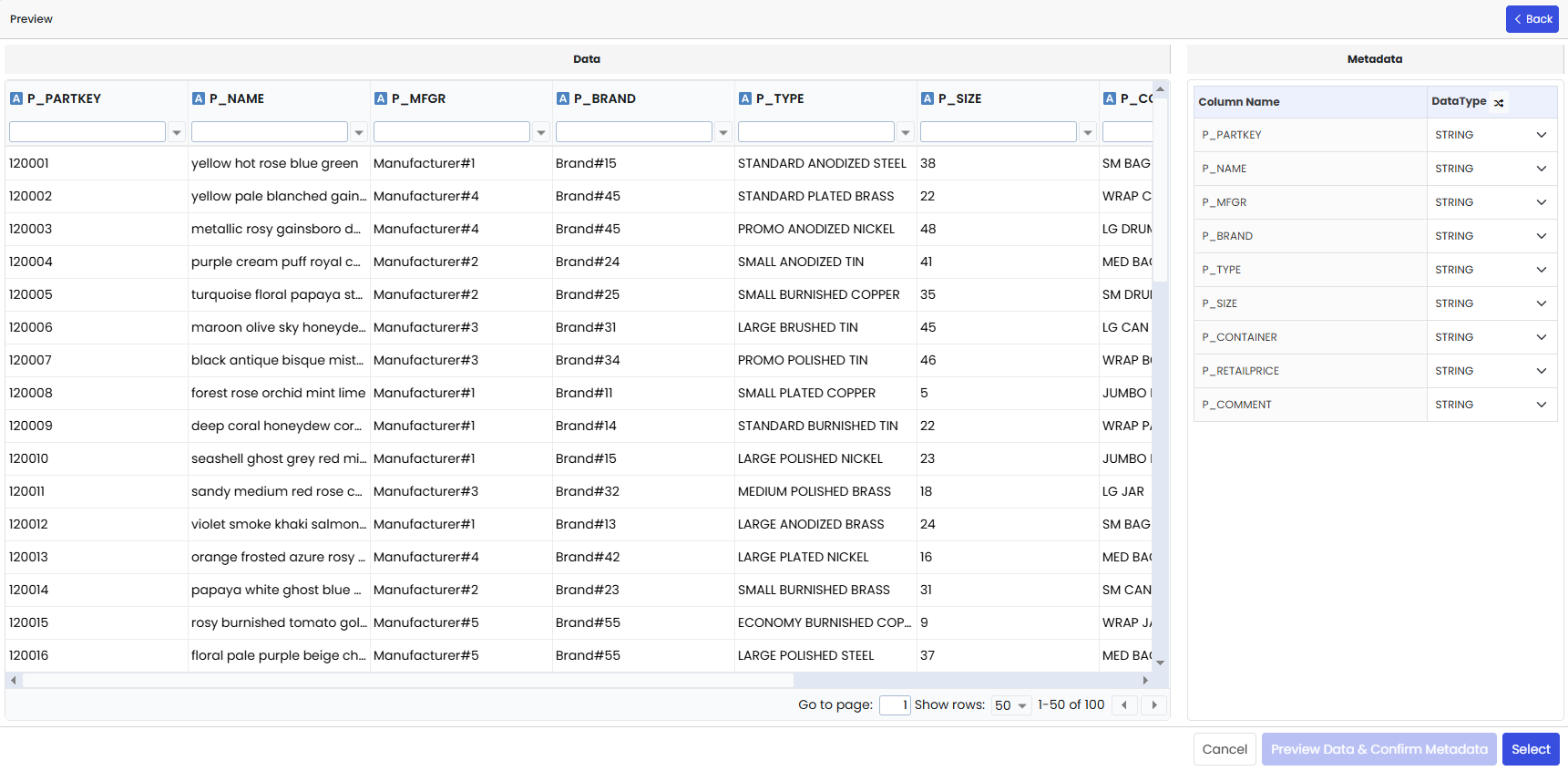Viewport: 1568px width, 771px height.
Task: Click the P_MFGR column type icon
Action: [381, 98]
